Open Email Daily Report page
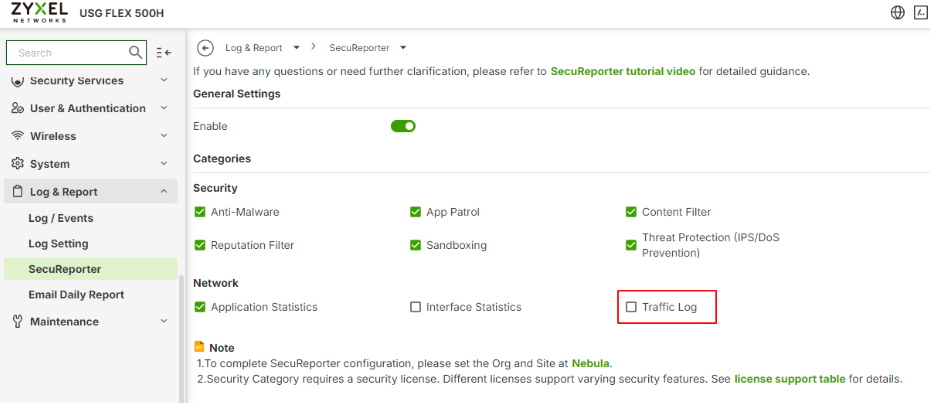Viewport: 930px width, 403px height. 76,295
